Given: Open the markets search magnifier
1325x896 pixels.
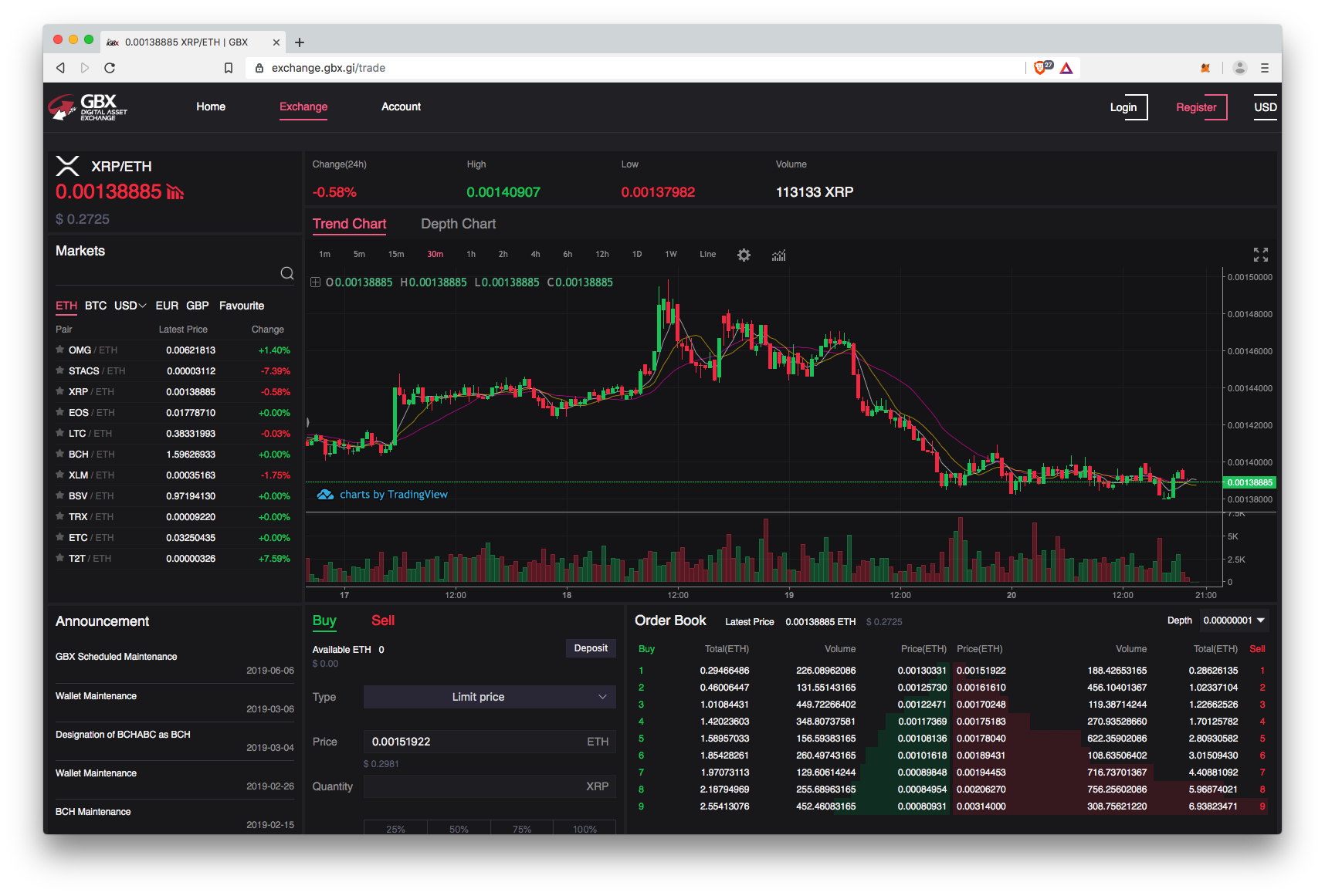Looking at the screenshot, I should coord(287,273).
